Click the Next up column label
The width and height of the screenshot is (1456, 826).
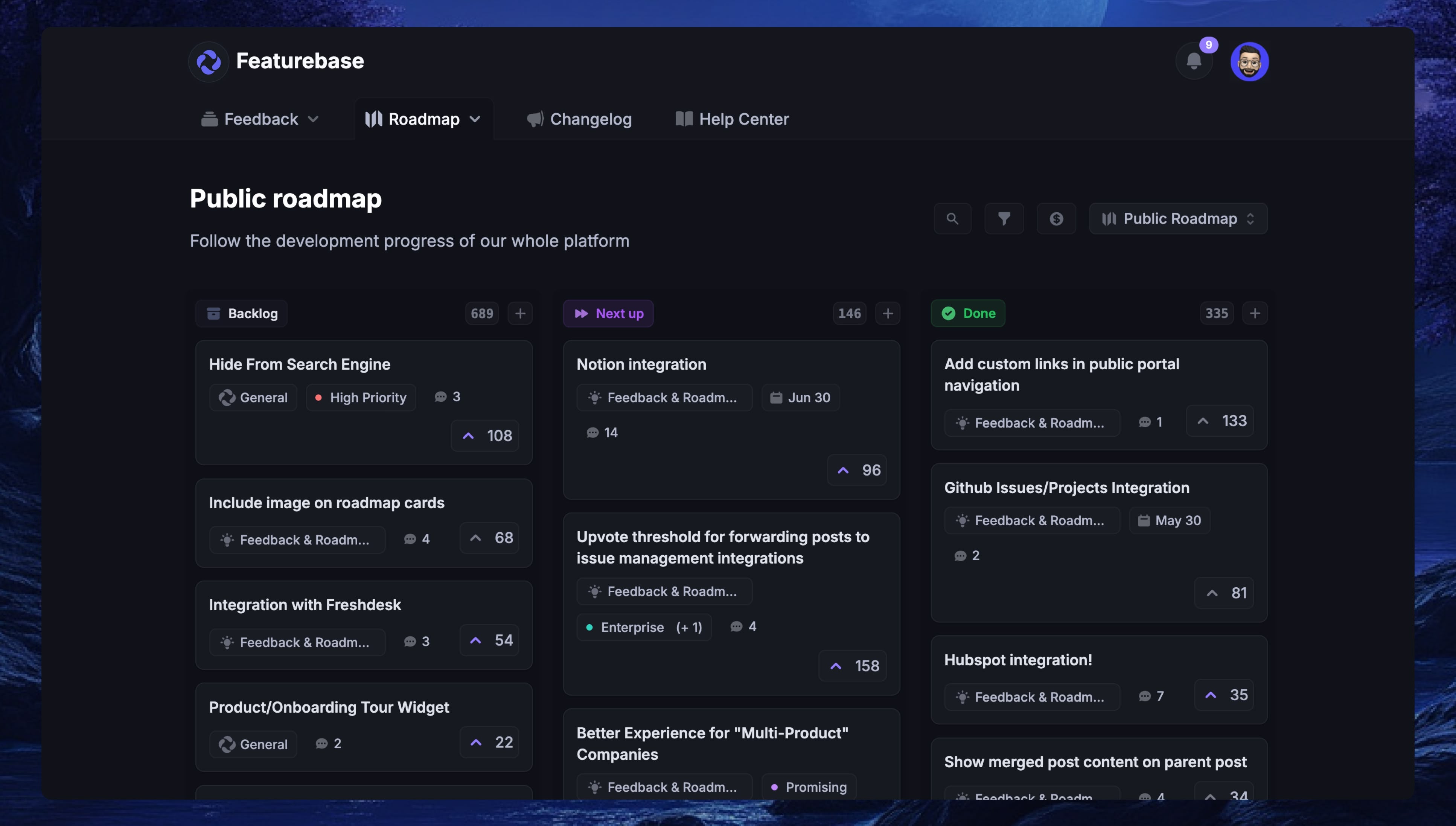(x=608, y=313)
